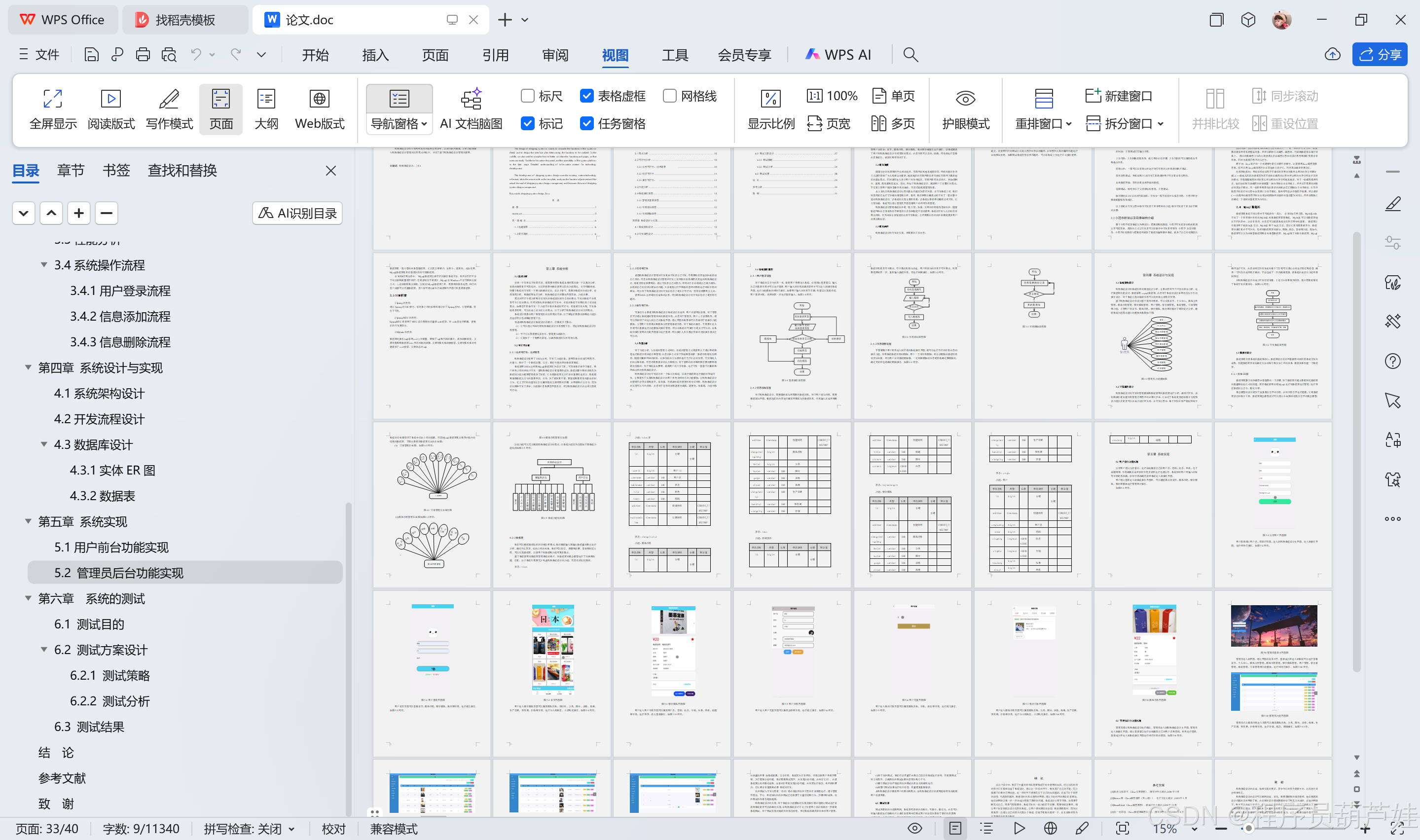Open the search magnifier in menu bar
1420x840 pixels.
910,54
